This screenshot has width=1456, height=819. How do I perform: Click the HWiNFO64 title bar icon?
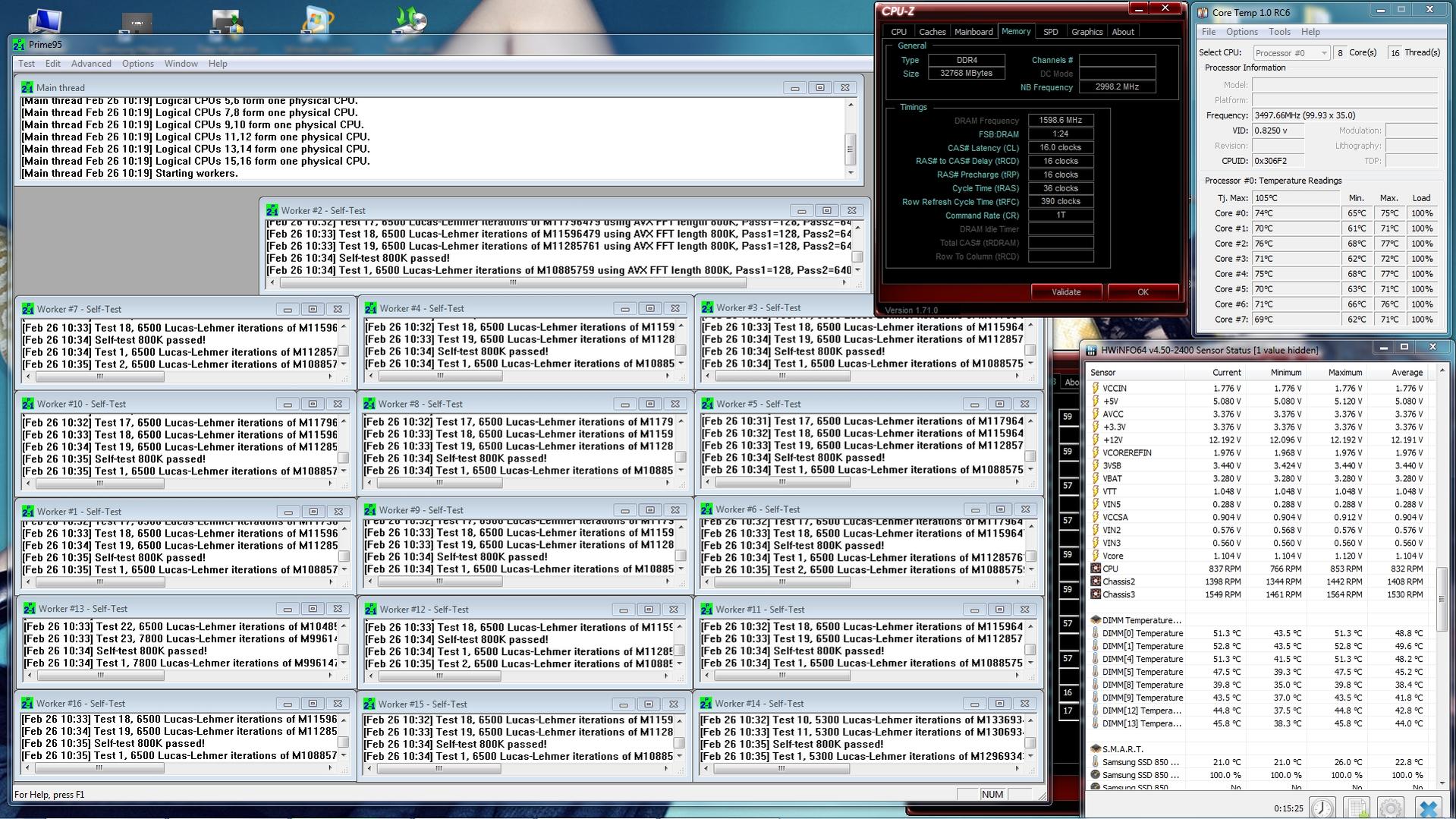coord(1091,350)
